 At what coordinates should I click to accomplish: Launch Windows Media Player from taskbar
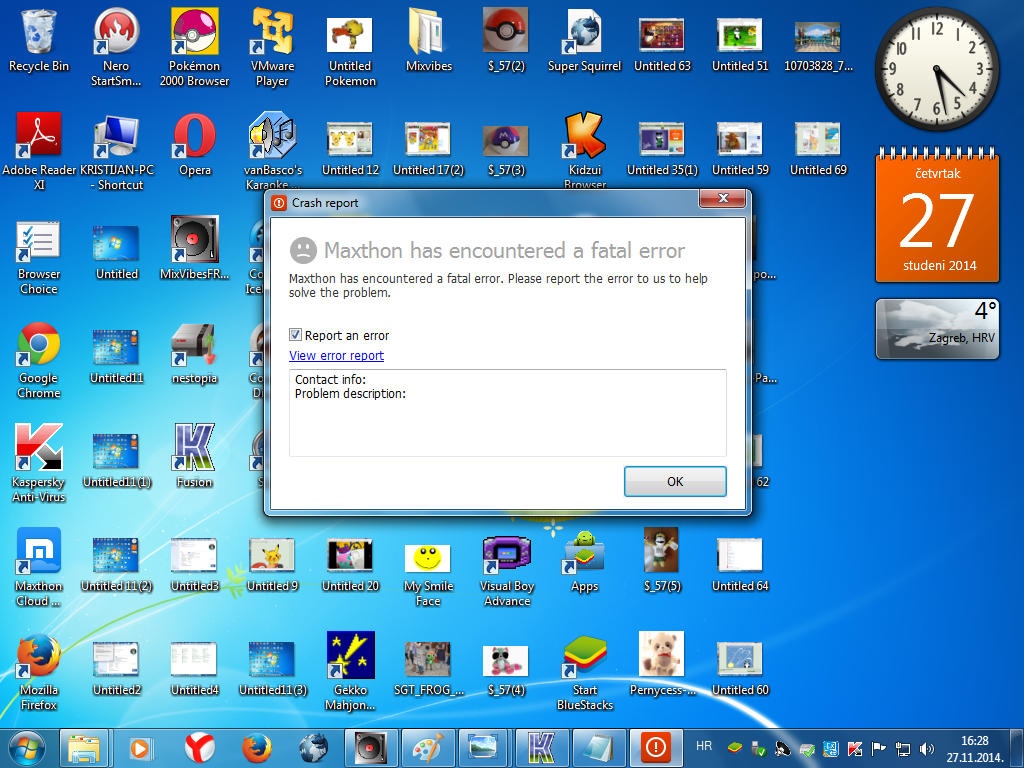pos(141,748)
